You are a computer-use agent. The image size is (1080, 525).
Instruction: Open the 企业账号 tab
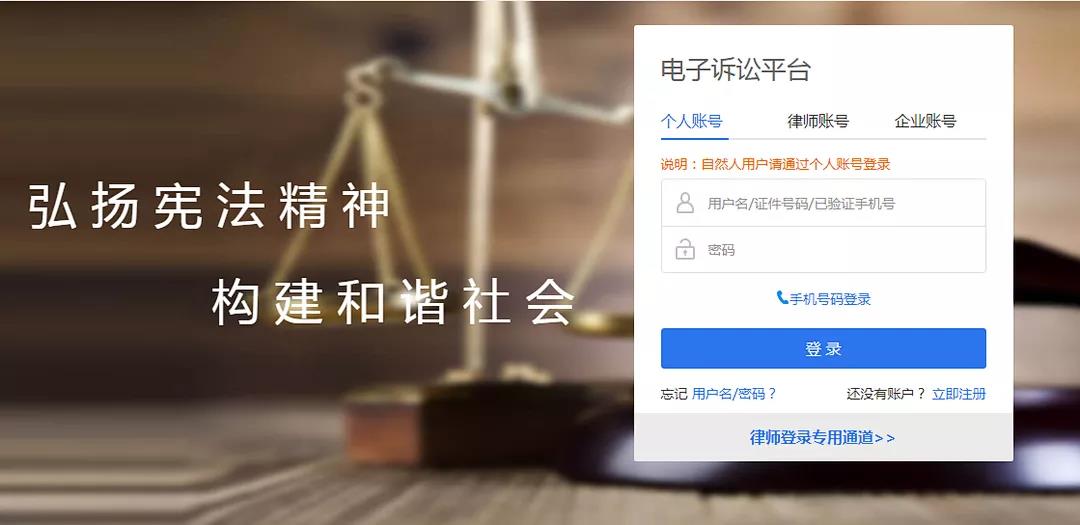point(925,122)
